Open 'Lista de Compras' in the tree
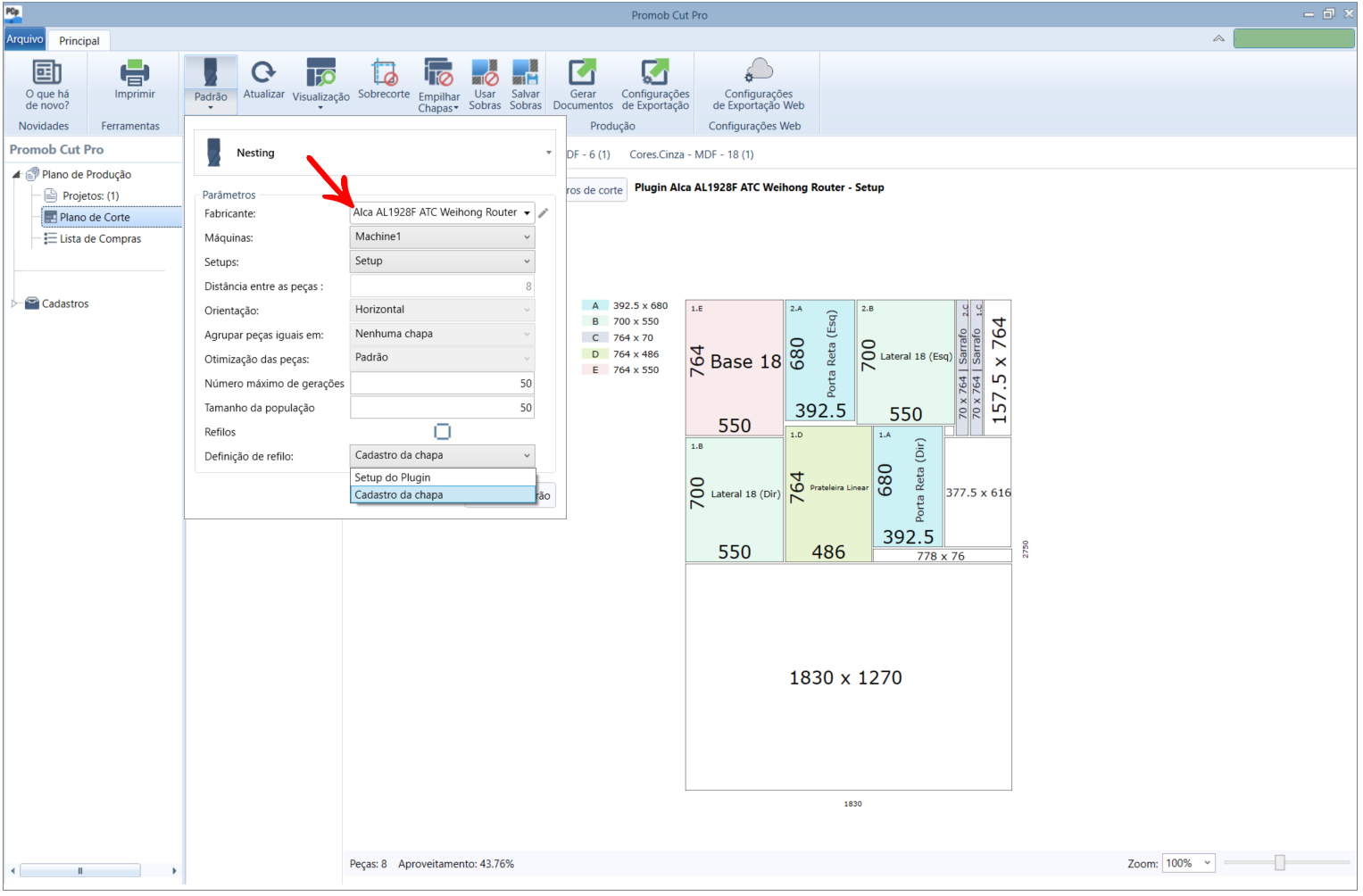The height and width of the screenshot is (896, 1363). (100, 239)
